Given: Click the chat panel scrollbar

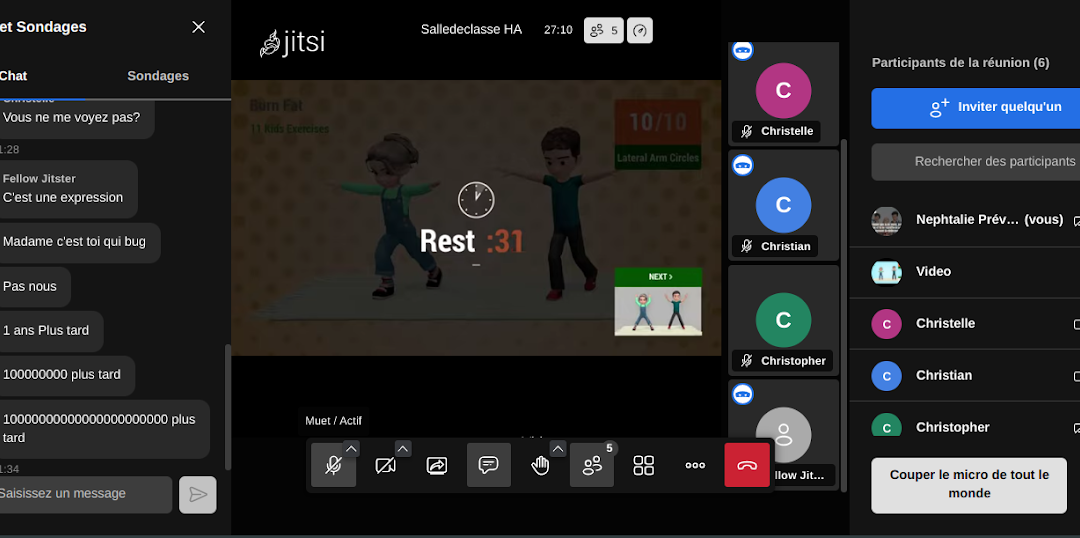Looking at the screenshot, I should click(229, 406).
